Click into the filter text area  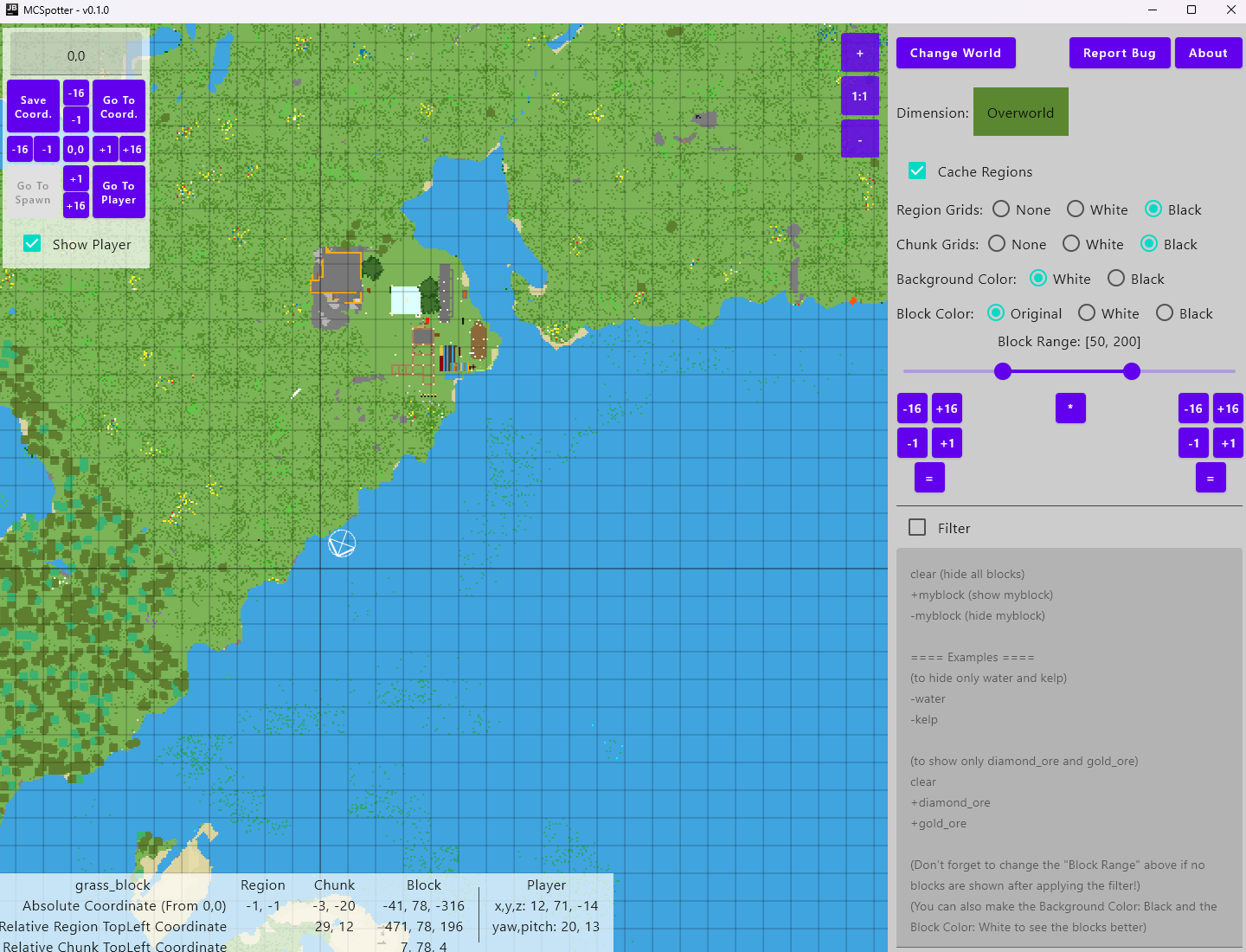point(1069,747)
